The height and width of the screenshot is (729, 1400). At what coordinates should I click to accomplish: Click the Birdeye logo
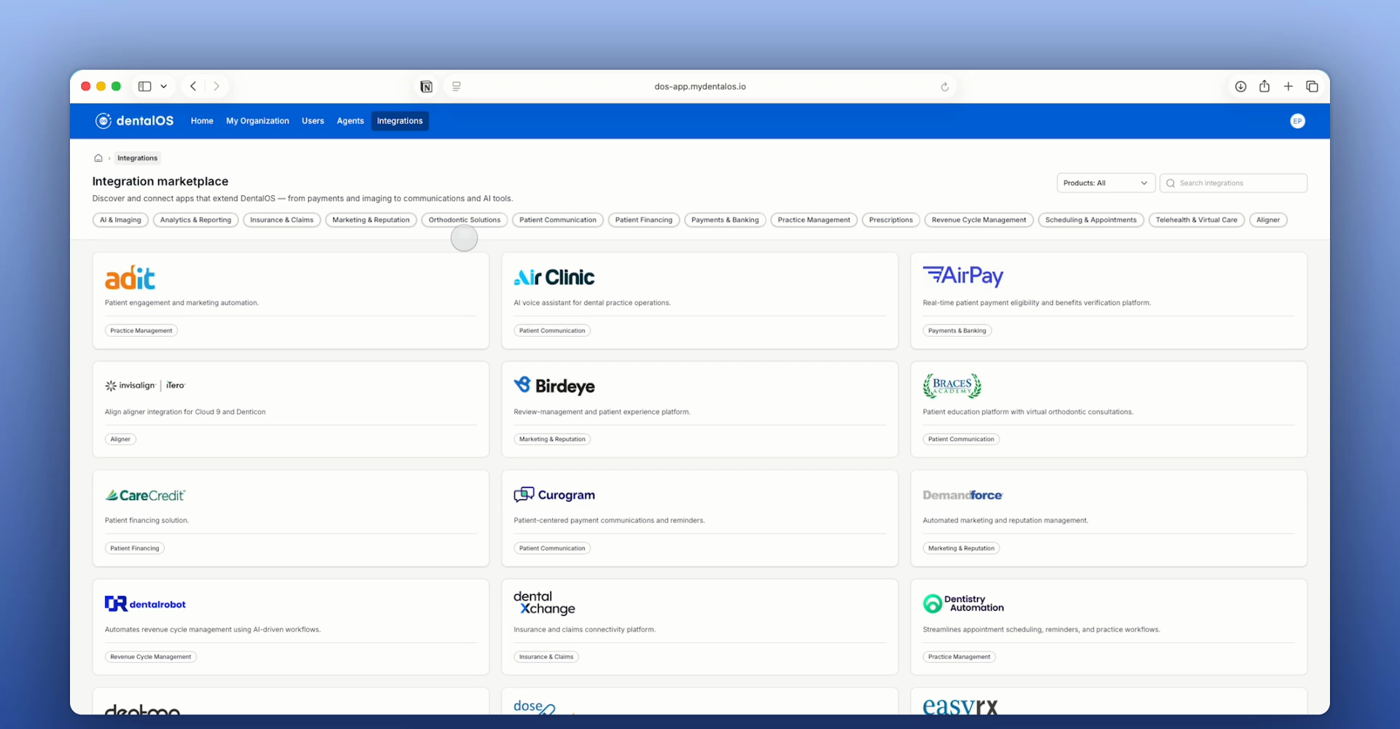point(554,386)
